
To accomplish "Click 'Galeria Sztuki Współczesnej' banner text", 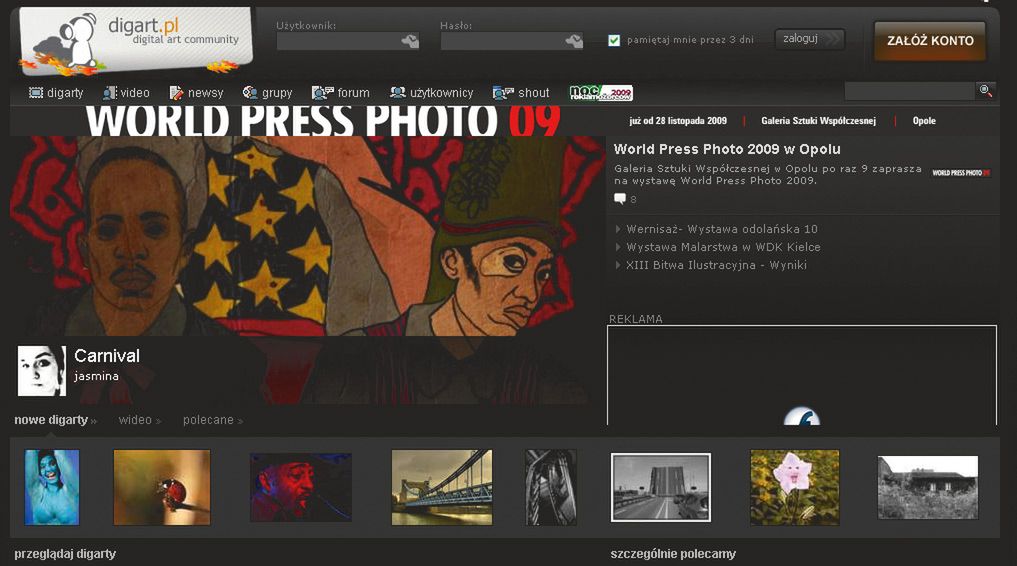I will [819, 121].
